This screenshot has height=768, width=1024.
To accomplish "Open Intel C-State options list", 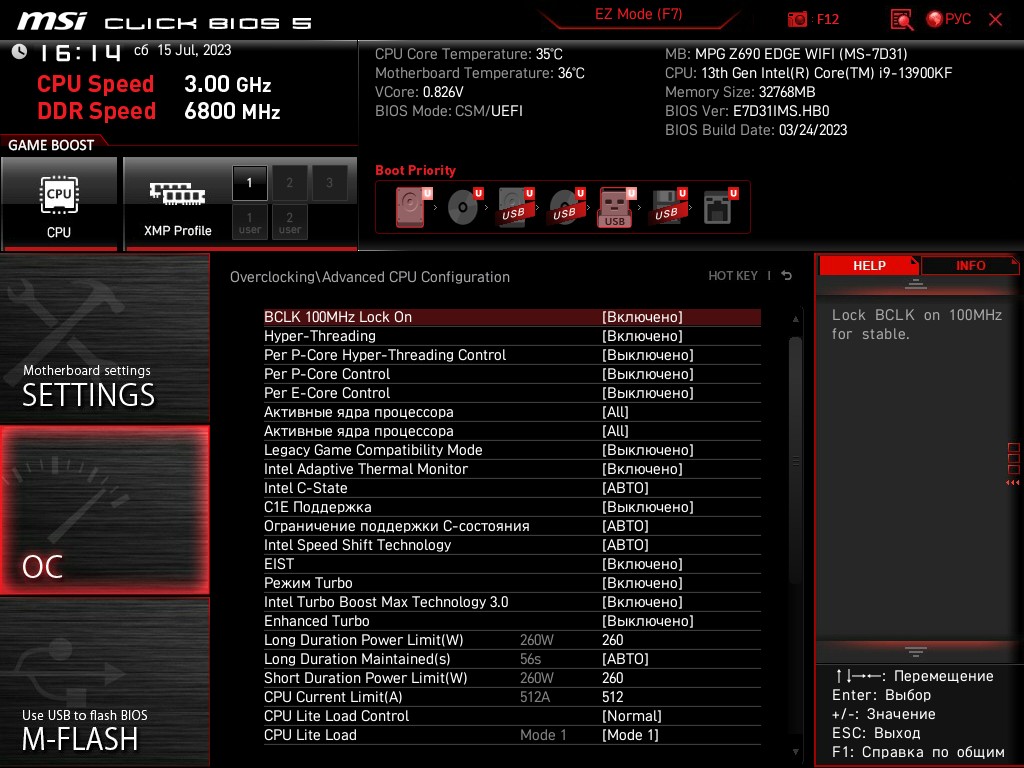I will [512, 488].
